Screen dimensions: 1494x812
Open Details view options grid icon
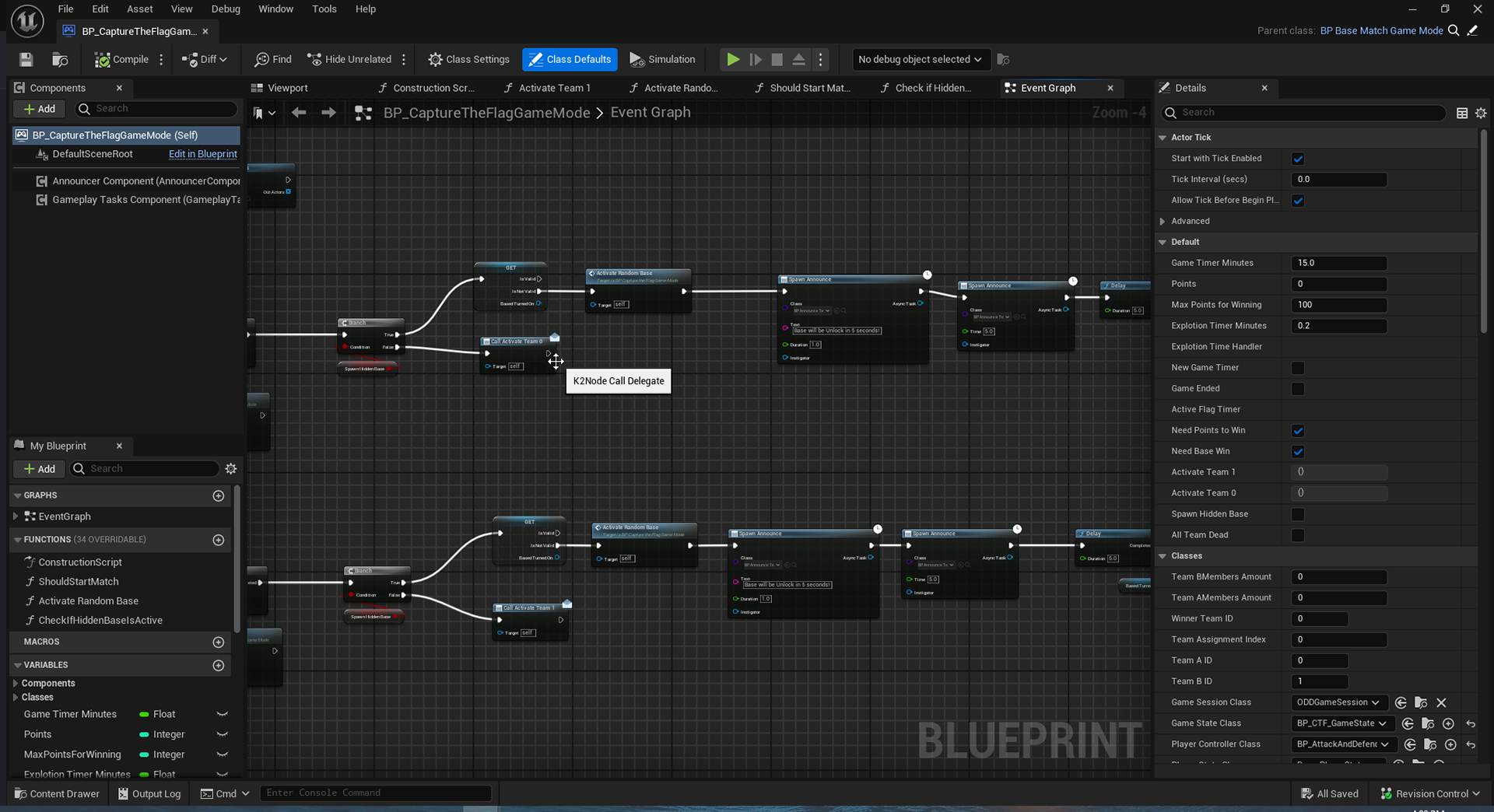(x=1462, y=113)
